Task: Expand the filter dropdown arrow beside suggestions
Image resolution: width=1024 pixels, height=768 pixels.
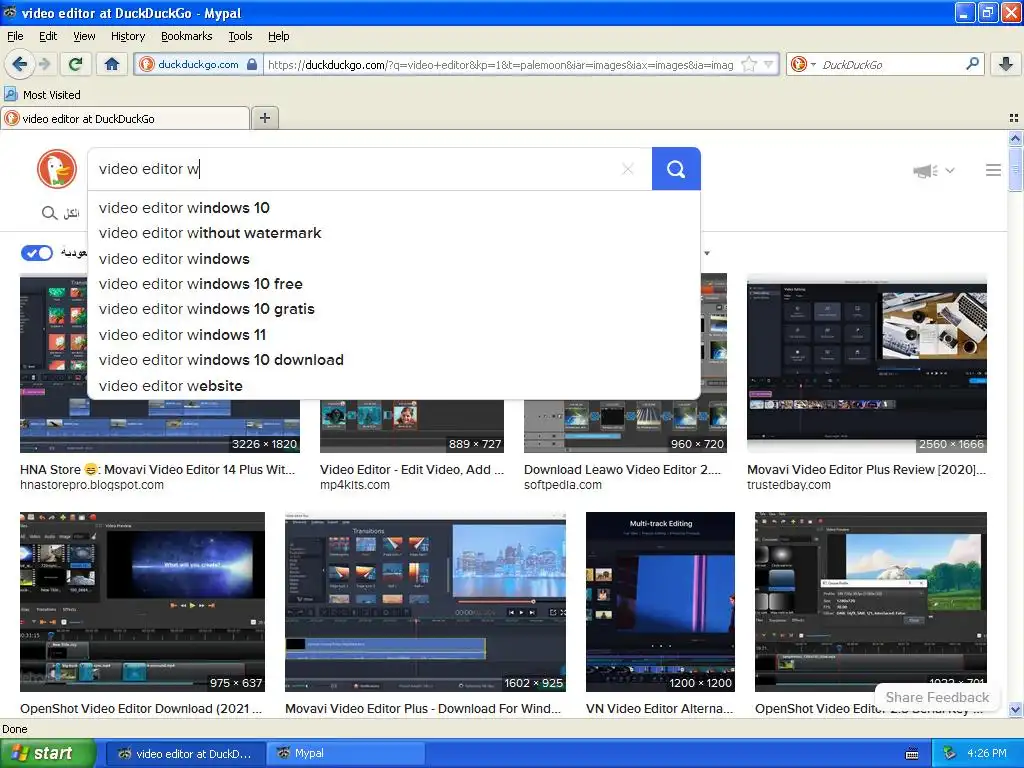Action: [x=707, y=253]
